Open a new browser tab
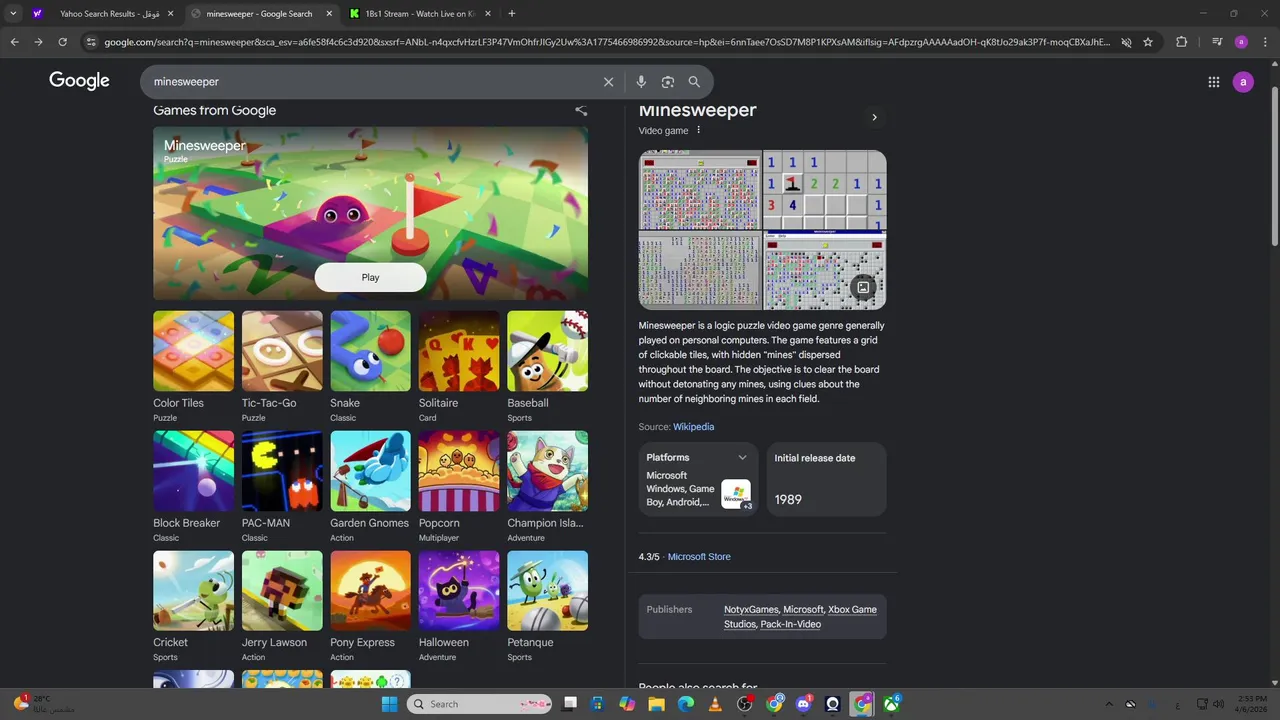The height and width of the screenshot is (720, 1280). coord(512,14)
